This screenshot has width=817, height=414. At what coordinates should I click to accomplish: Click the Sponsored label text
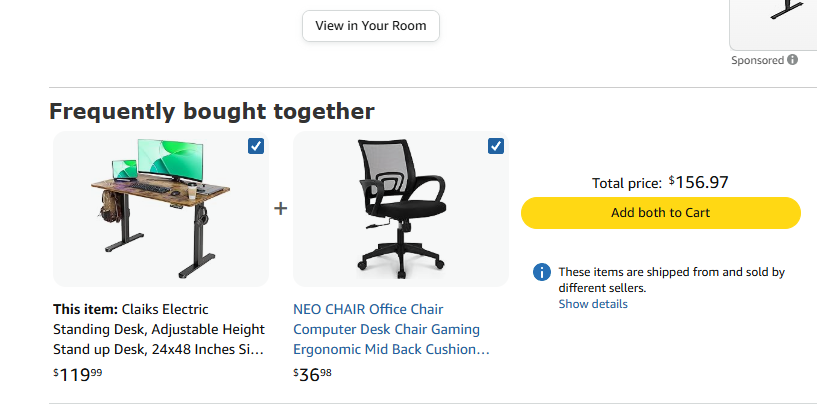(x=758, y=60)
